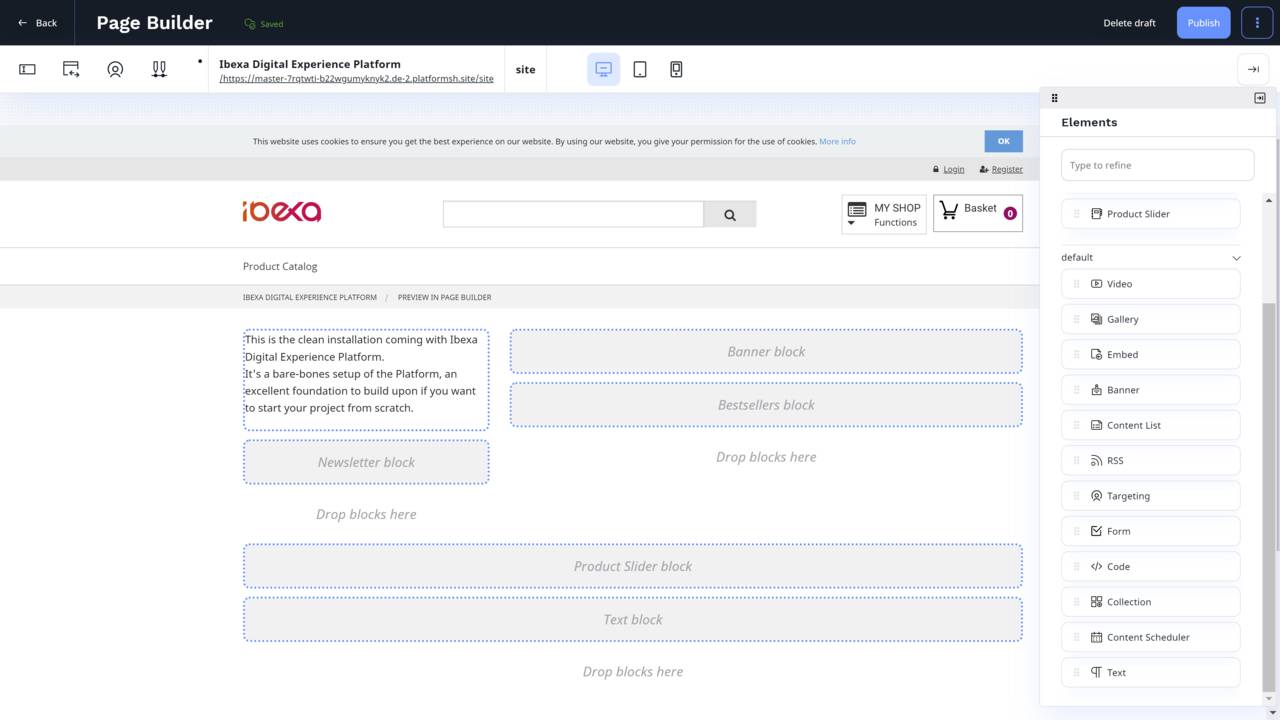Screen dimensions: 1280x720
Task: Select the Product Slider element
Action: pyautogui.click(x=1151, y=214)
